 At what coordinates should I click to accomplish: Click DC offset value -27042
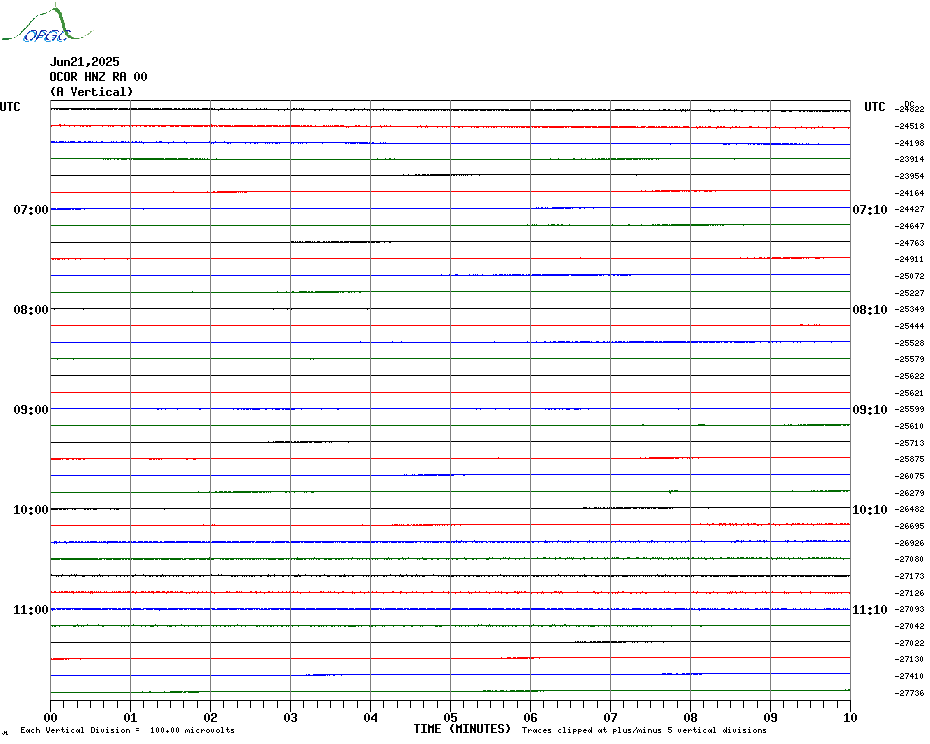(x=910, y=627)
